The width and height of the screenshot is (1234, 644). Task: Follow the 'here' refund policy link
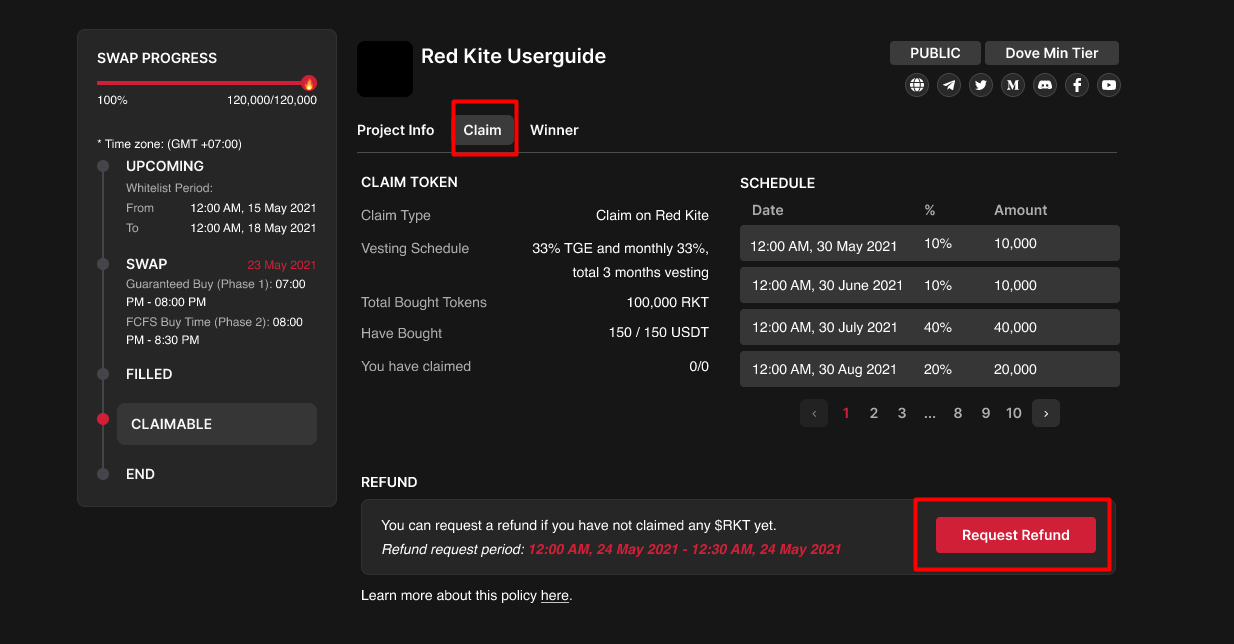tap(555, 596)
